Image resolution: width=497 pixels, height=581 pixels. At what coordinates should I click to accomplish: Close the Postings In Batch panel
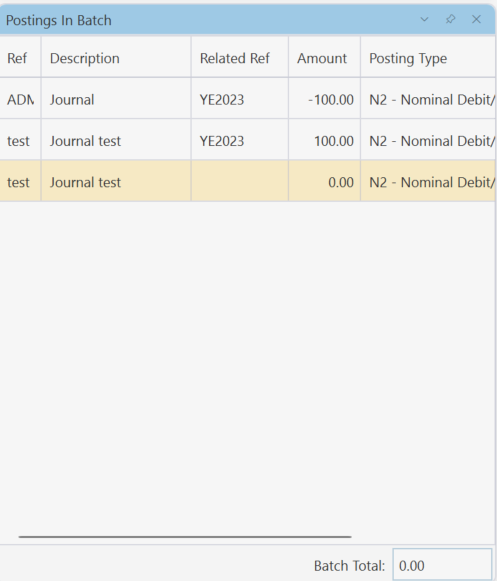[476, 19]
